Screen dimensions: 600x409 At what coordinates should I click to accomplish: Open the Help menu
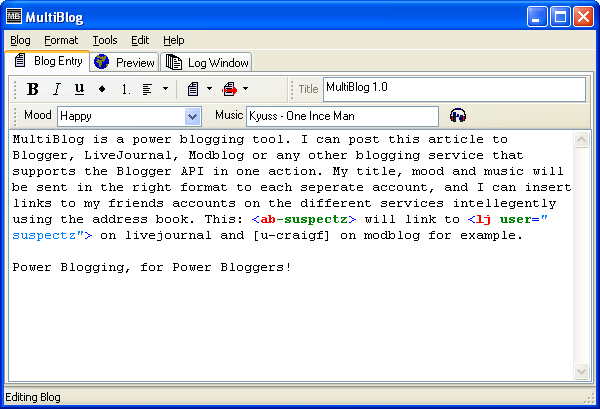coord(174,40)
